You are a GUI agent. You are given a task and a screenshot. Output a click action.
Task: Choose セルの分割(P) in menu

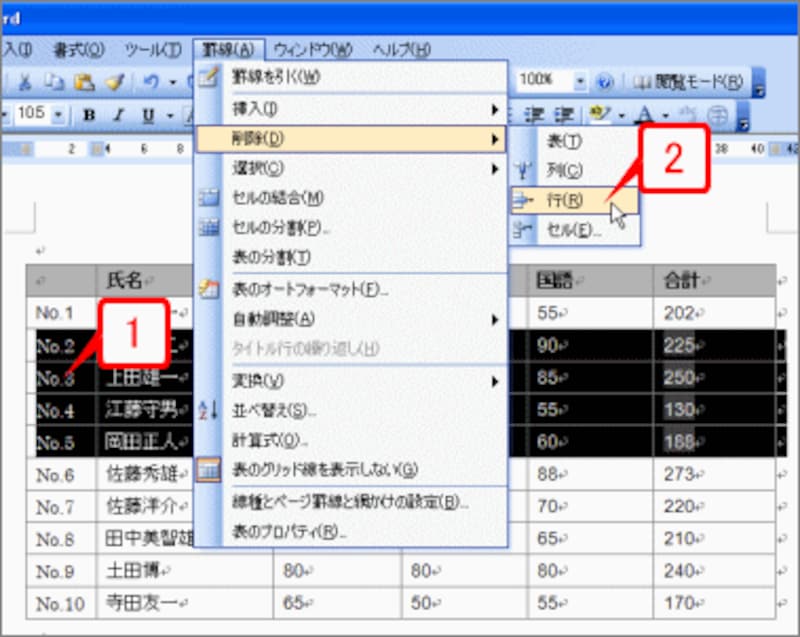tap(351, 227)
